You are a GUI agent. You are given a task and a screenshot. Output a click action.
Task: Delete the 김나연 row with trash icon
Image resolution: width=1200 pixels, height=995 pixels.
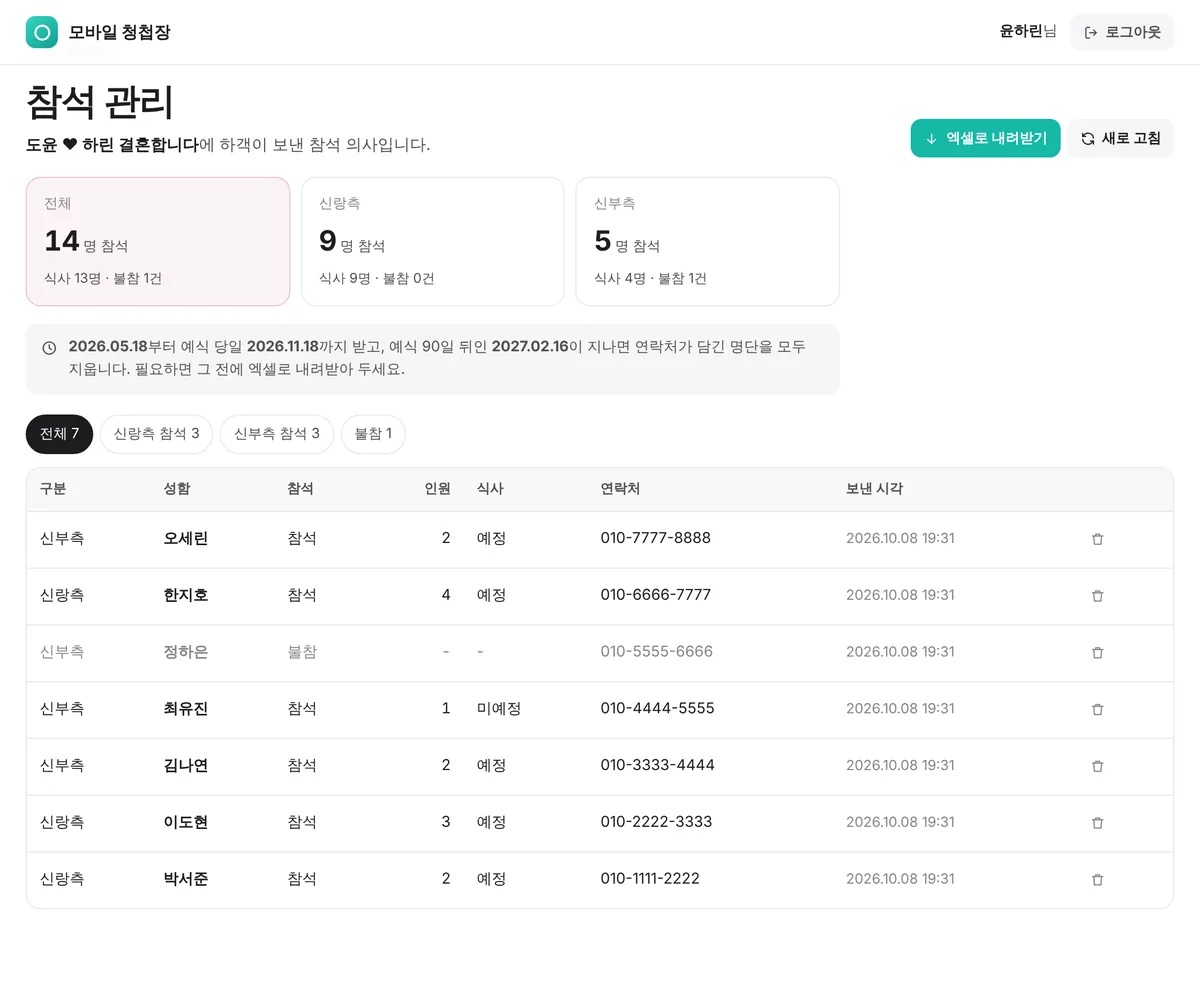pos(1097,766)
